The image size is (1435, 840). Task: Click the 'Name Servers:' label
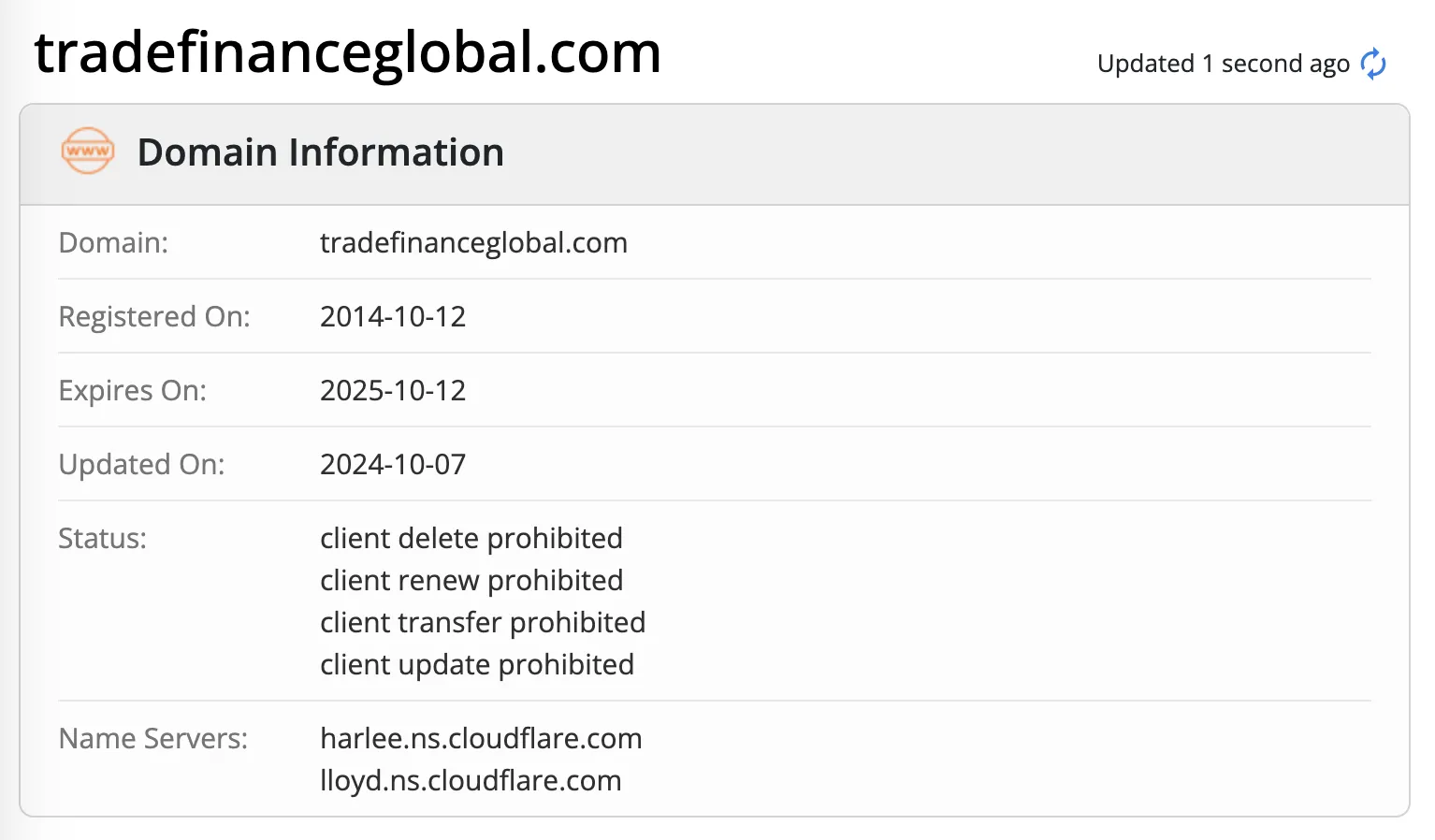point(153,739)
